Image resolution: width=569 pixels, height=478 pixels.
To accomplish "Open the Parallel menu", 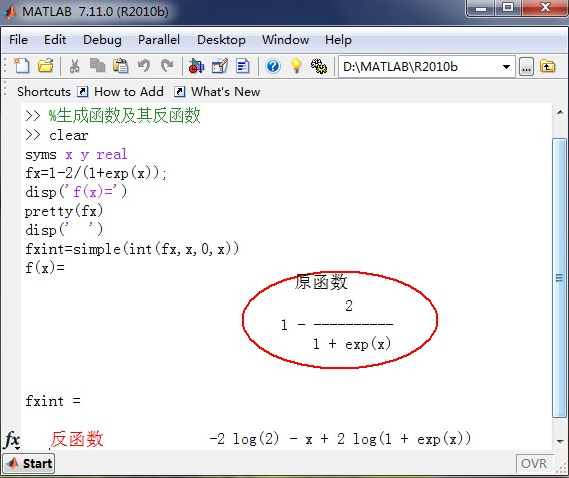I will (x=159, y=40).
